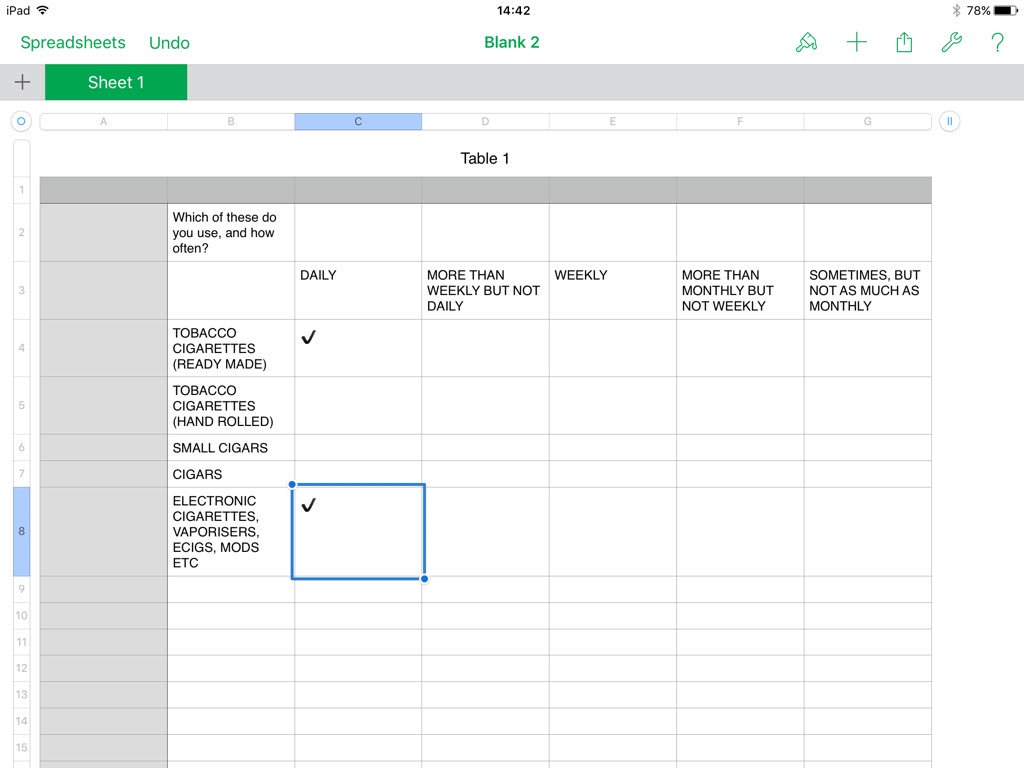The image size is (1024, 768).
Task: Select row 8 header
Action: [22, 532]
